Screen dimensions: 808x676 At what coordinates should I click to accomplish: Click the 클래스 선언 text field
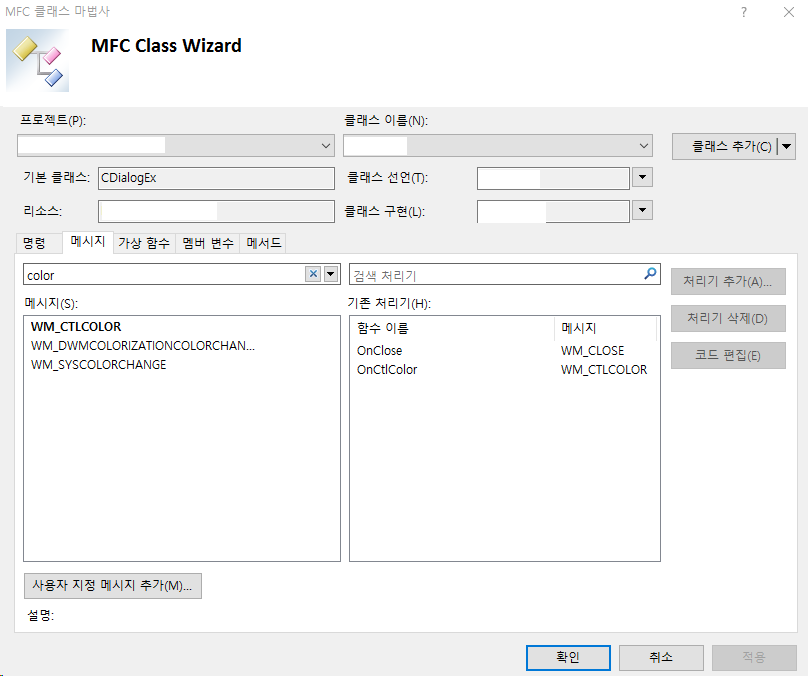[553, 179]
